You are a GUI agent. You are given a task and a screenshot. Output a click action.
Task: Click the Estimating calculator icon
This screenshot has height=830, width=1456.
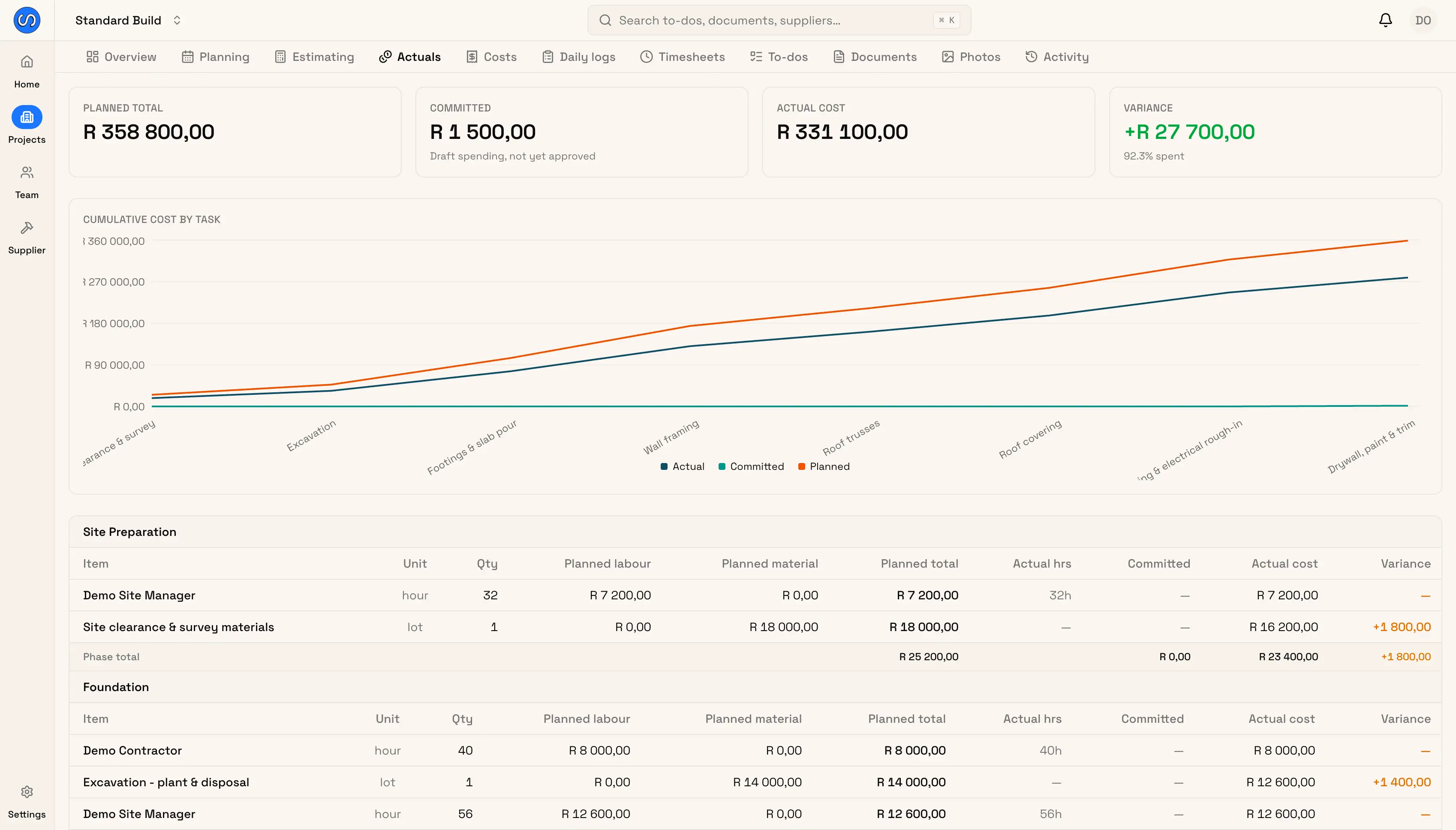tap(280, 57)
